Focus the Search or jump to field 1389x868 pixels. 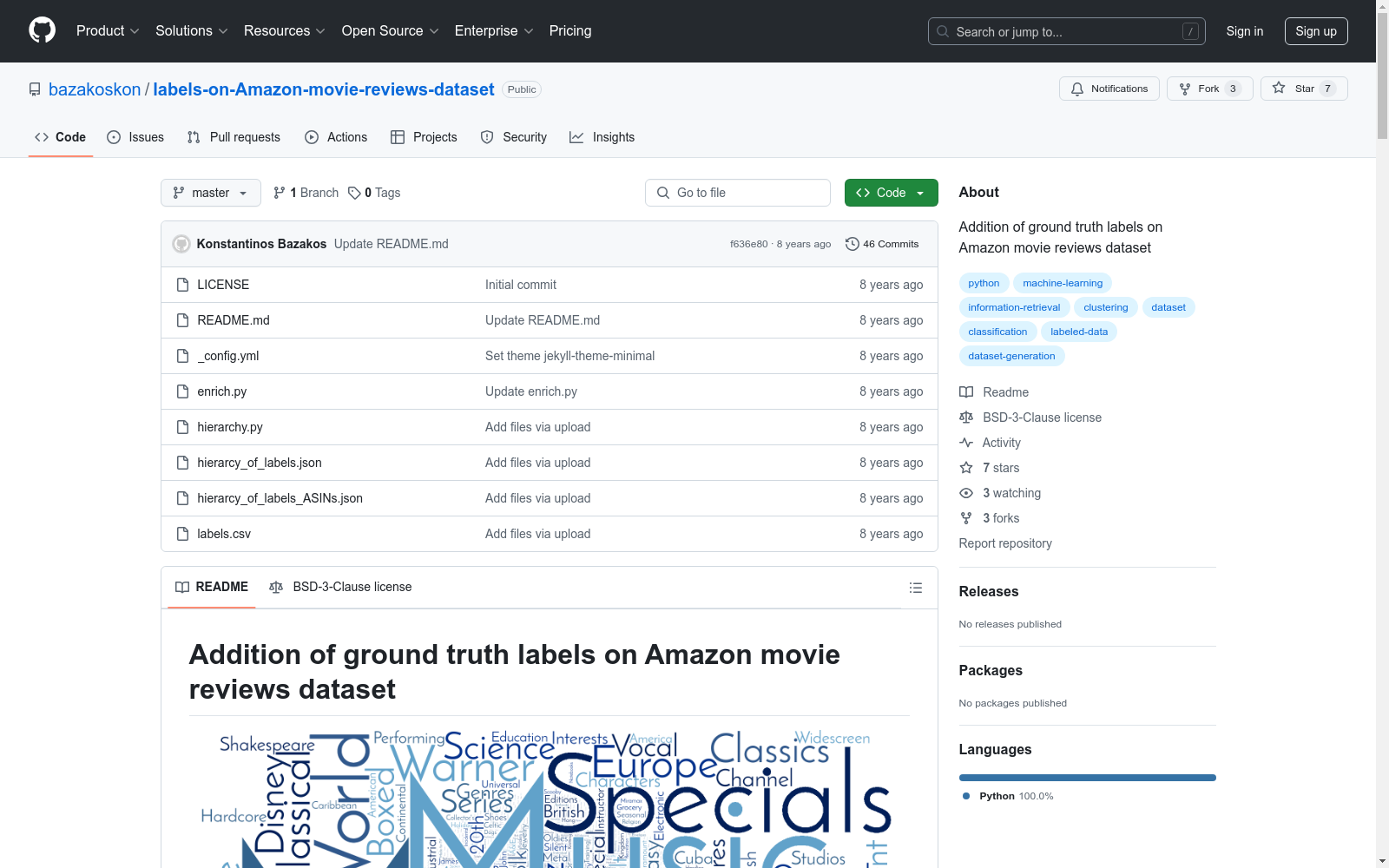coord(1067,31)
